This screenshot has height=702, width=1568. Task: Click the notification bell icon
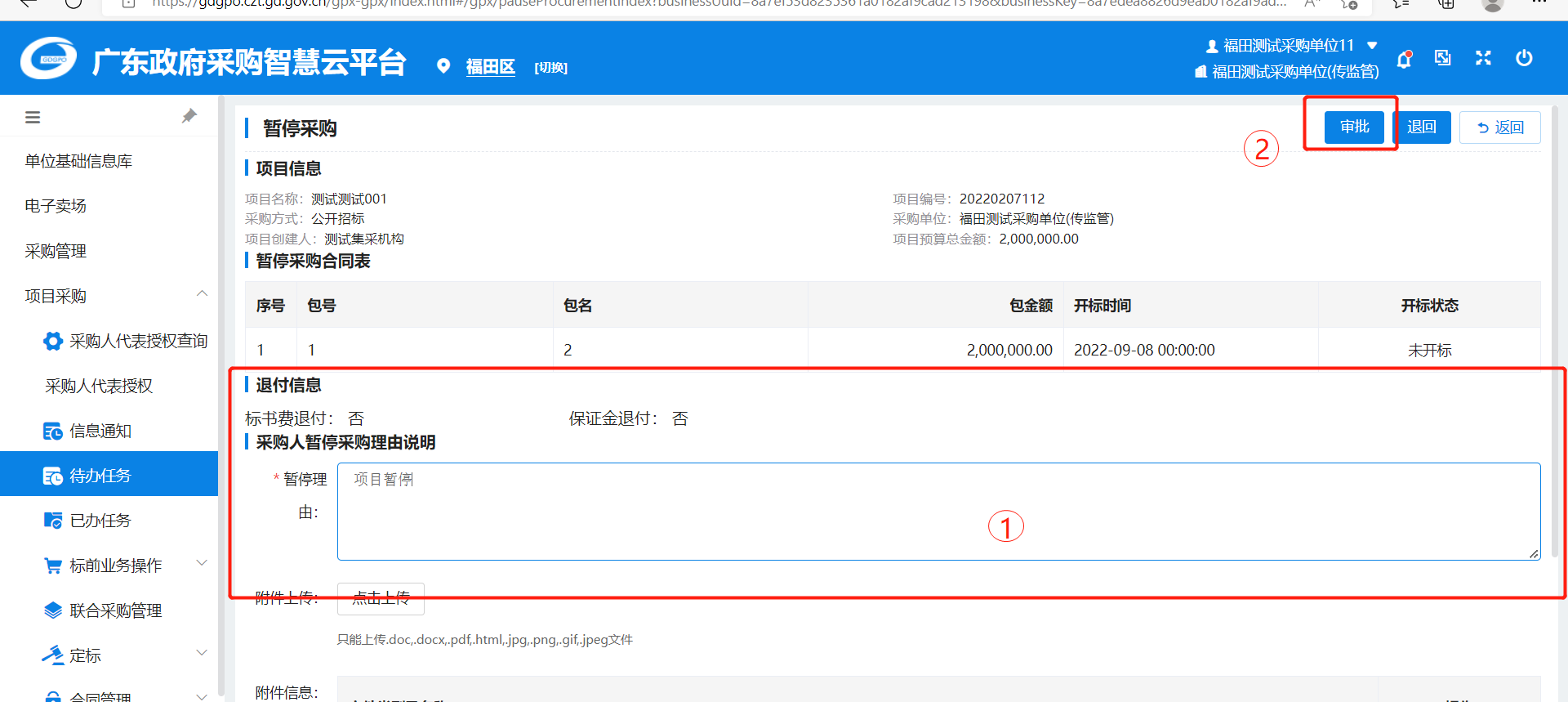1404,59
